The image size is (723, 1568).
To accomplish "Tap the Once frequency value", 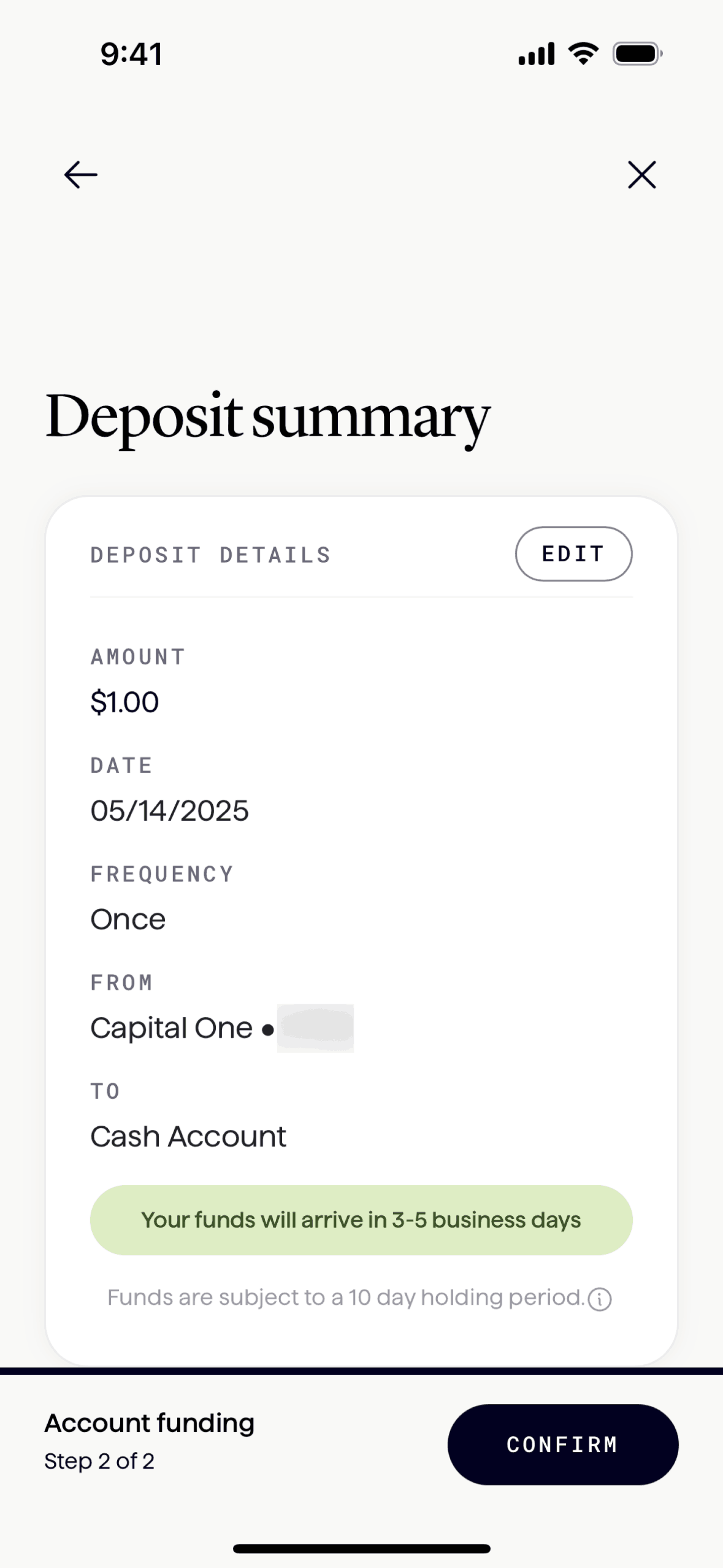I will click(128, 919).
